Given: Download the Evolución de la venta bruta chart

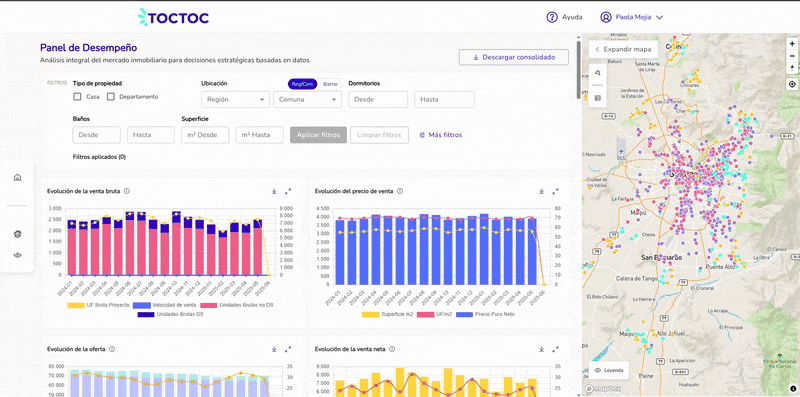Looking at the screenshot, I should [274, 191].
